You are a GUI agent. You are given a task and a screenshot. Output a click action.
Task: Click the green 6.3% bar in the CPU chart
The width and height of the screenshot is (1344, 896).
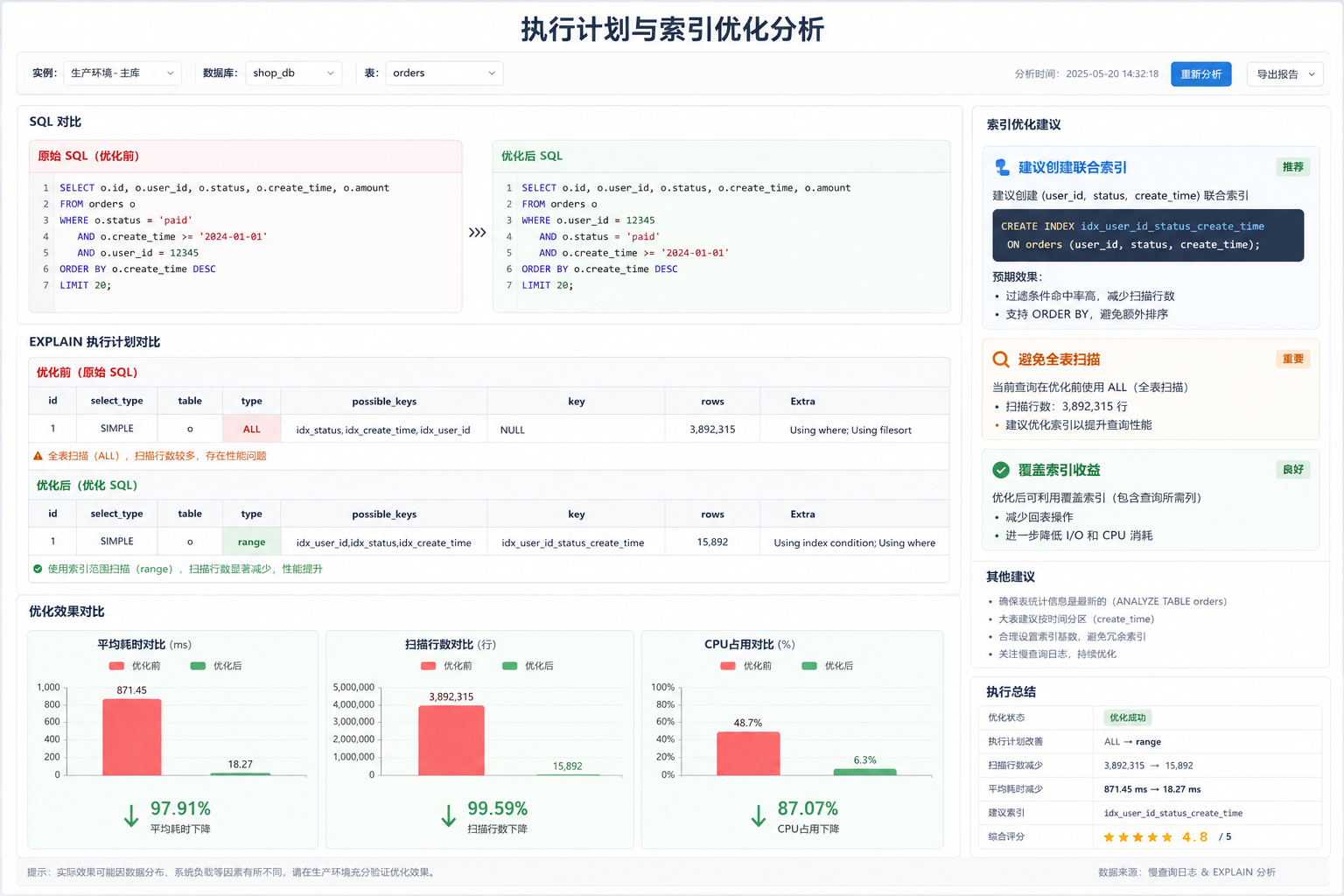864,772
